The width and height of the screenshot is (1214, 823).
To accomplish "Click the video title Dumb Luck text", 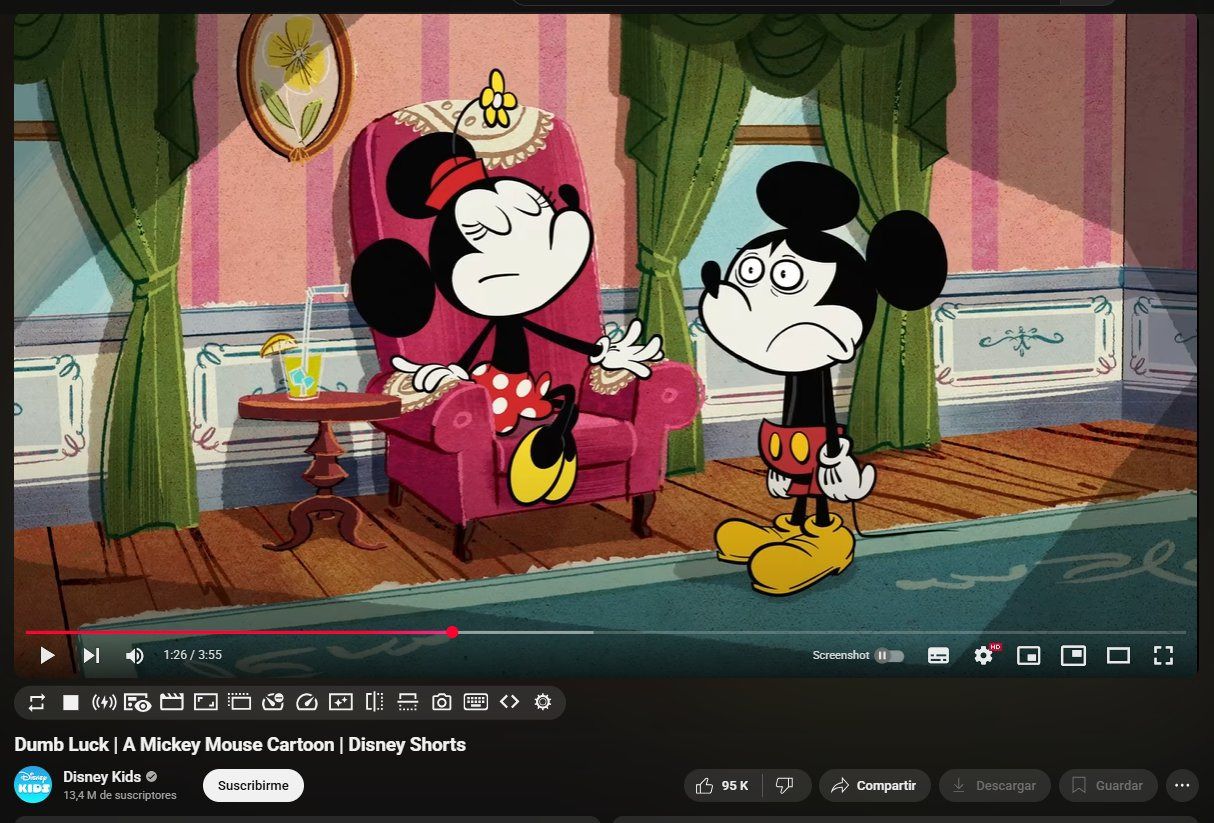I will coord(240,745).
